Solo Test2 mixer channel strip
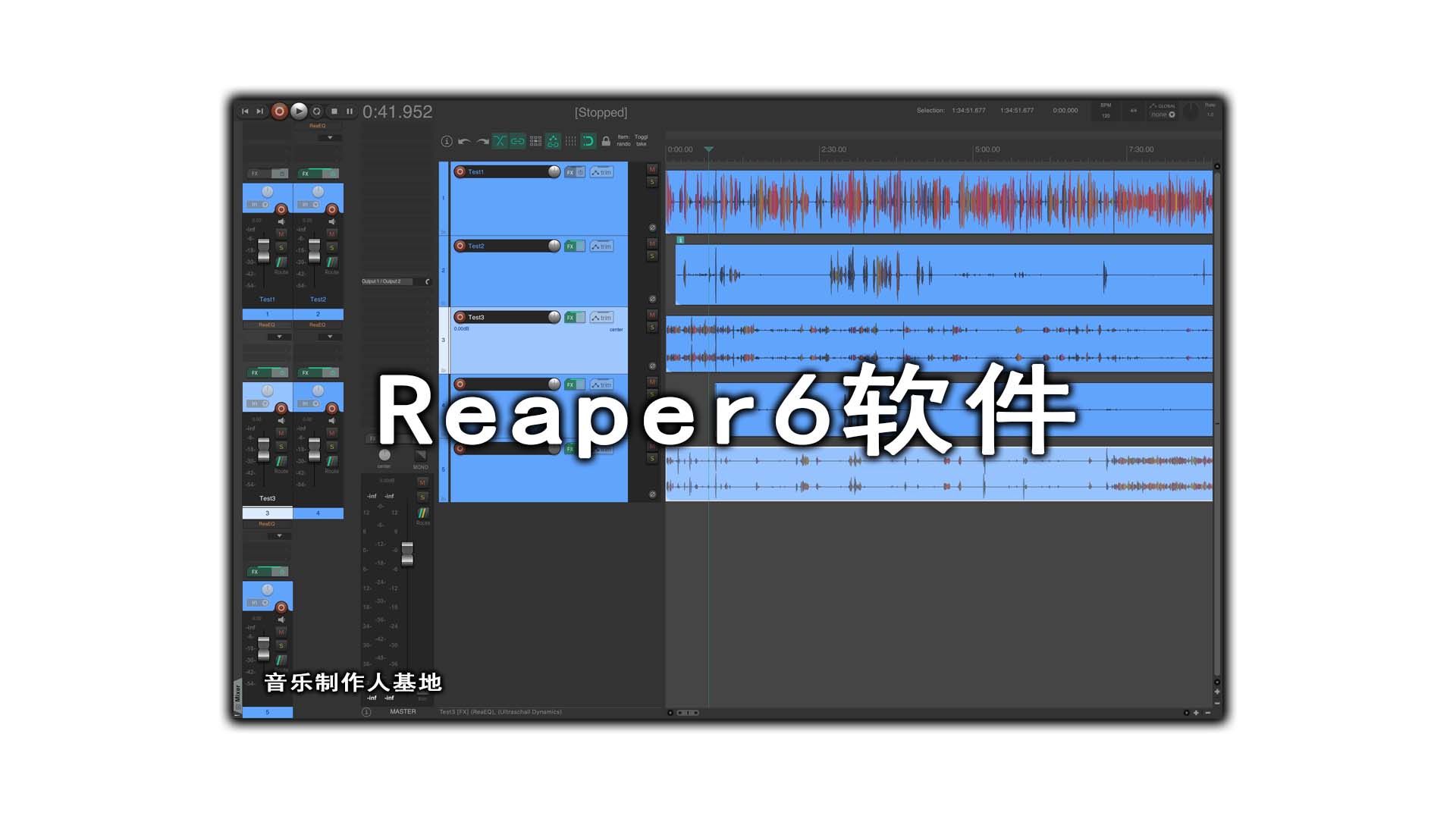The image size is (1456, 819). 331,247
